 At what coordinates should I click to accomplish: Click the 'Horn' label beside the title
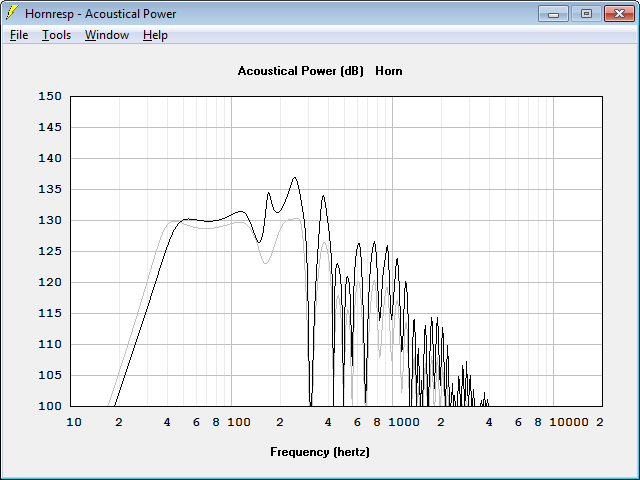point(389,71)
